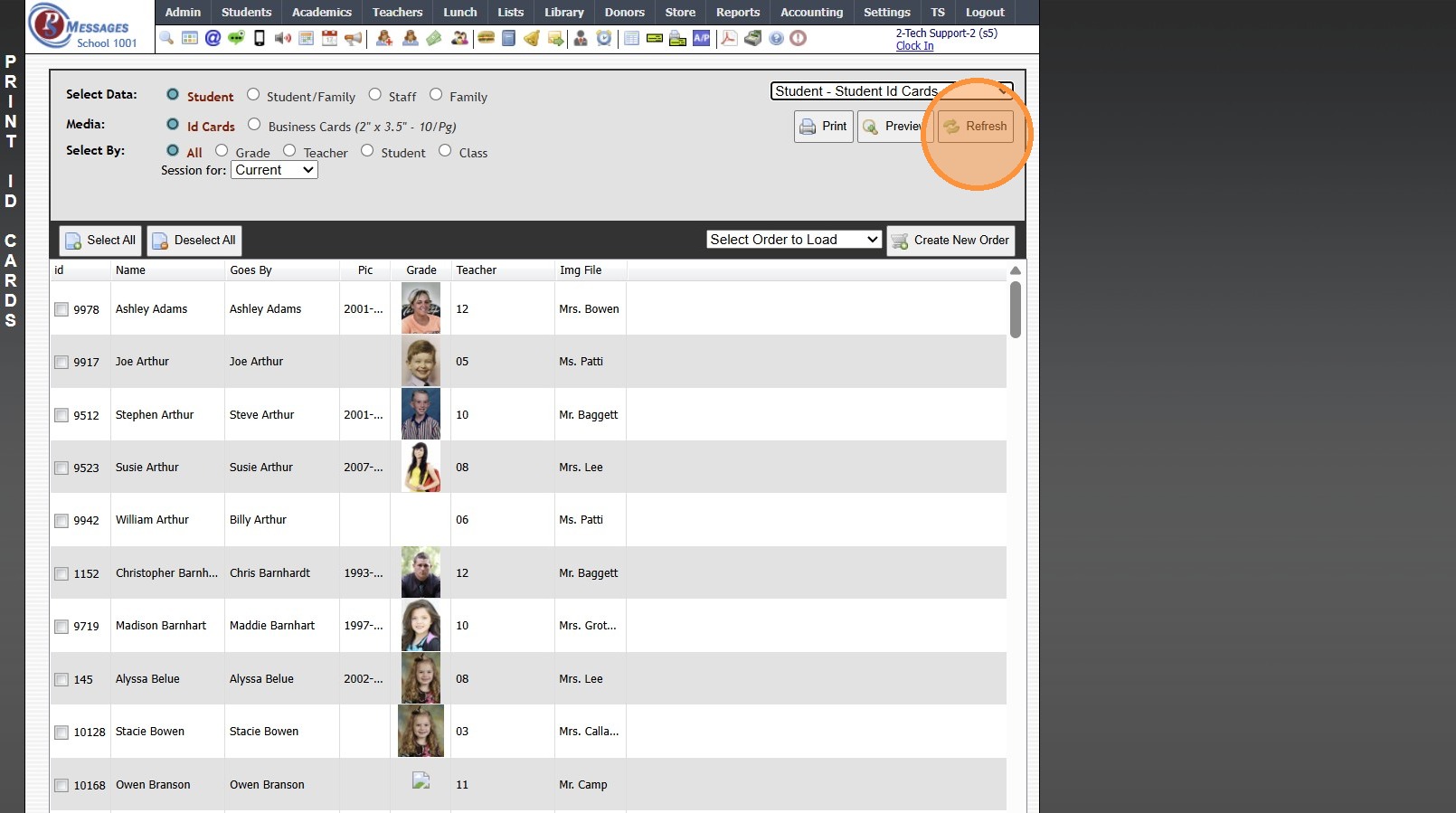Image resolution: width=1456 pixels, height=813 pixels.
Task: Click the printer with check icon
Action: pyautogui.click(x=677, y=38)
